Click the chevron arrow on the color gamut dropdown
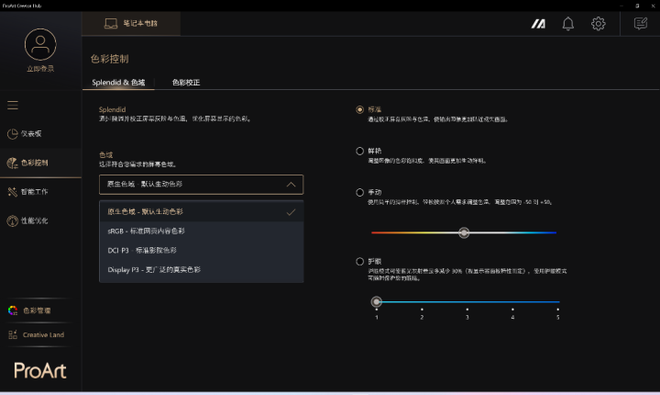 (291, 184)
